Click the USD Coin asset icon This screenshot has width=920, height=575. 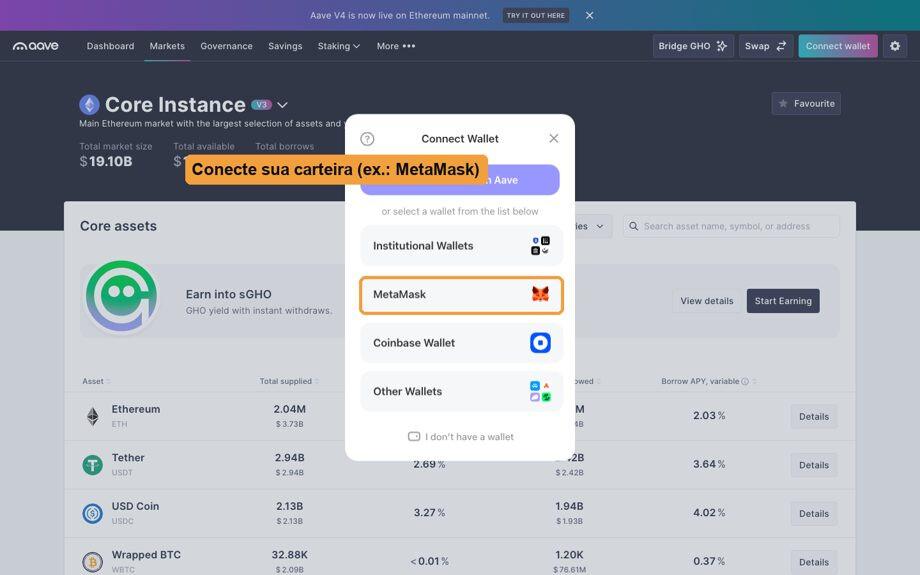click(x=93, y=513)
